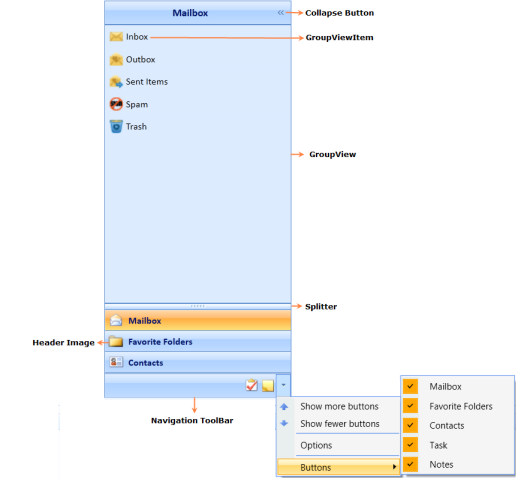Image resolution: width=524 pixels, height=482 pixels.
Task: Uncheck Mailbox in Buttons submenu
Action: tap(410, 386)
